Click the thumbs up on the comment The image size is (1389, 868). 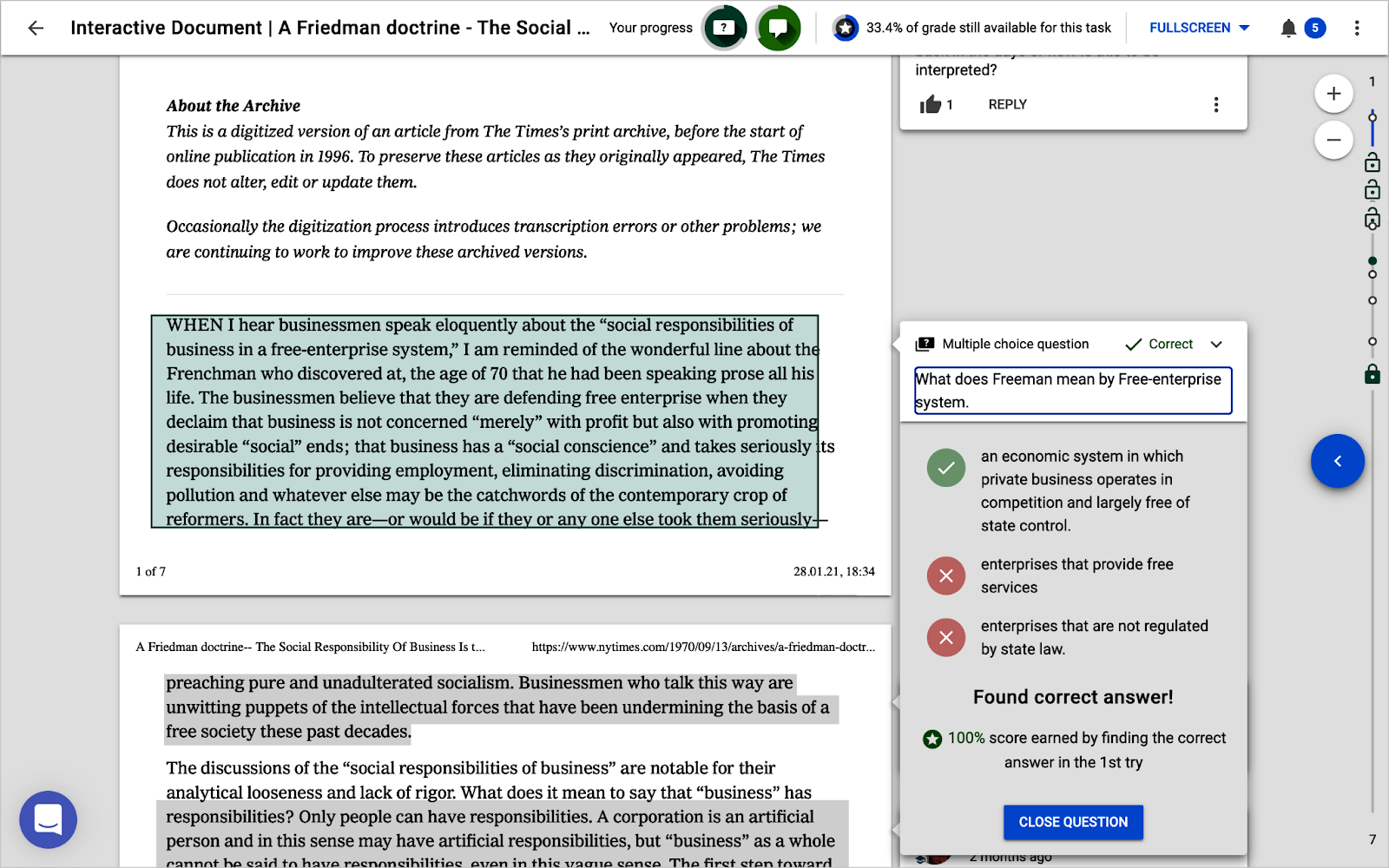click(931, 104)
